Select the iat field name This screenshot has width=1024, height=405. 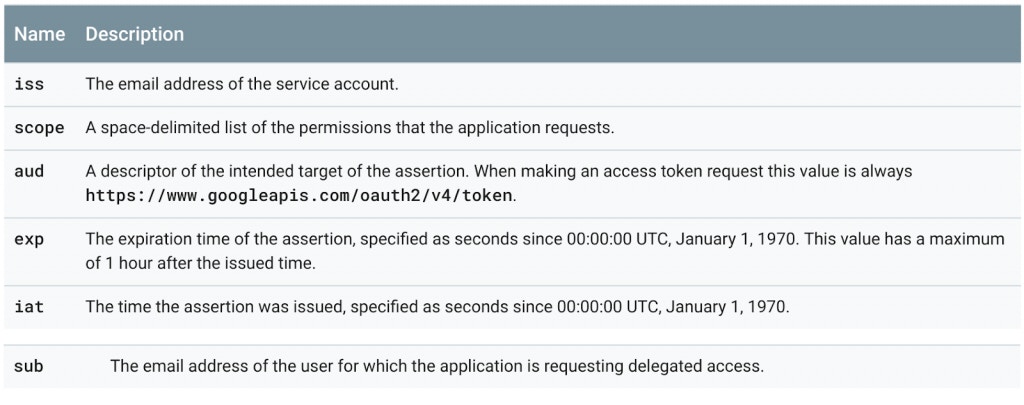(29, 308)
